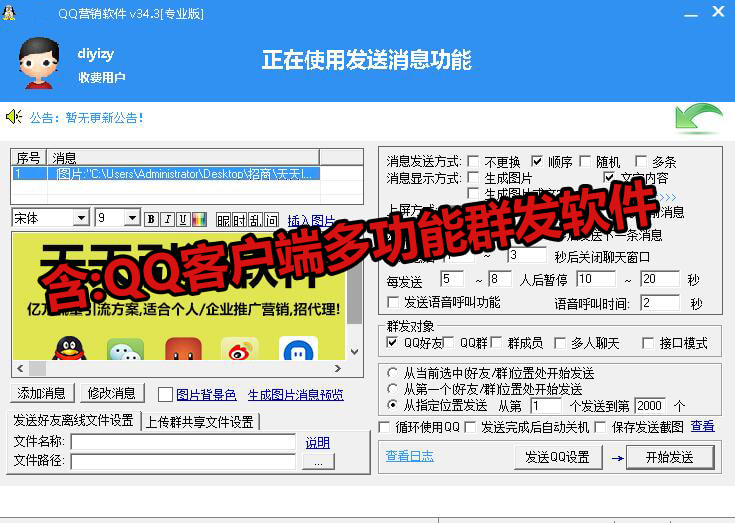Open the 查看日志 link

coord(409,456)
